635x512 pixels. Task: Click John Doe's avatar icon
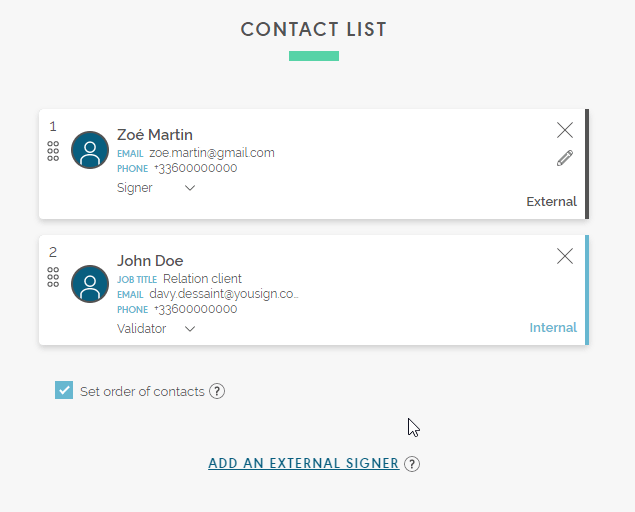(x=90, y=284)
